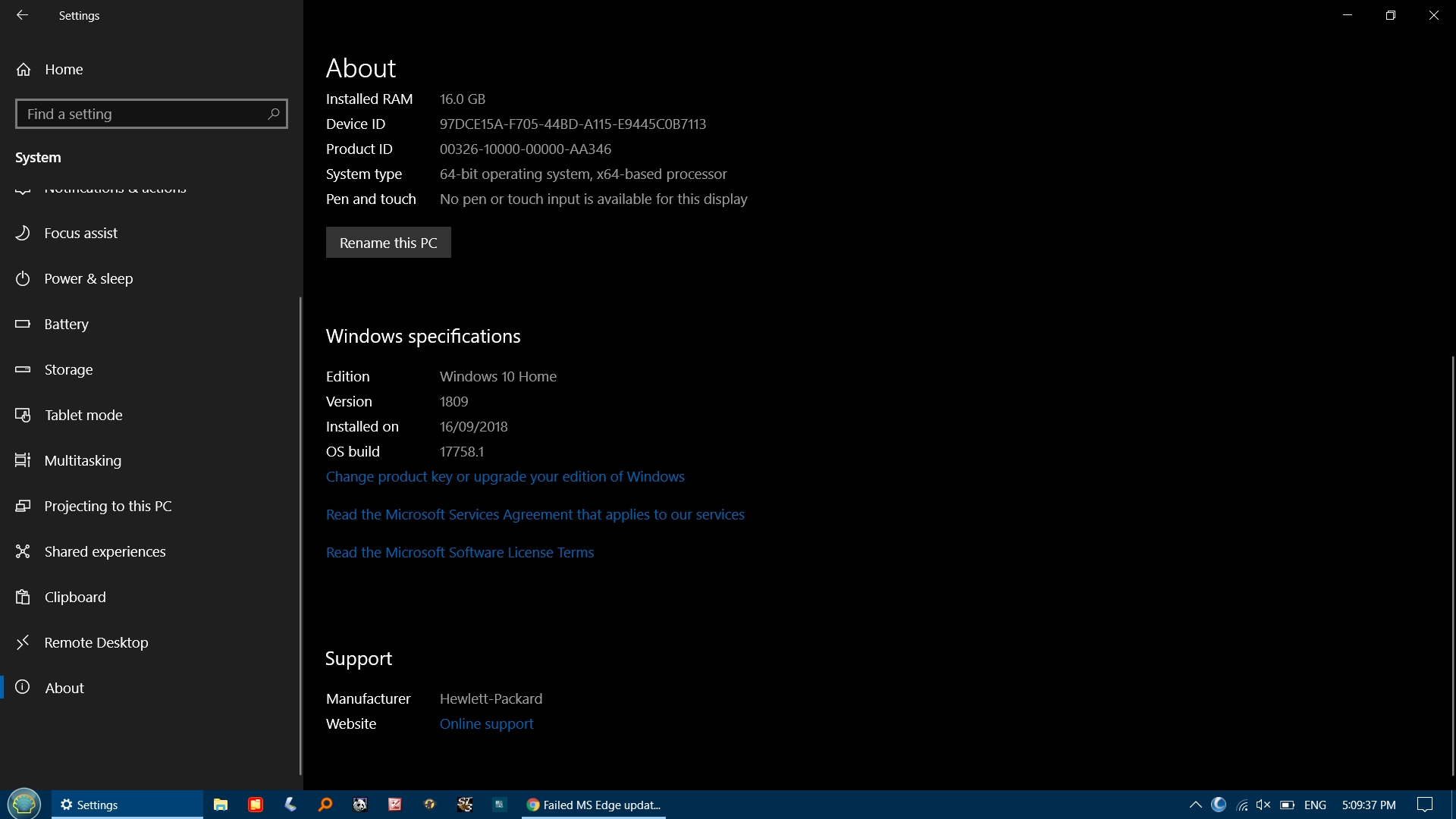This screenshot has width=1456, height=819.
Task: Open Shared experiences settings
Action: click(x=105, y=551)
